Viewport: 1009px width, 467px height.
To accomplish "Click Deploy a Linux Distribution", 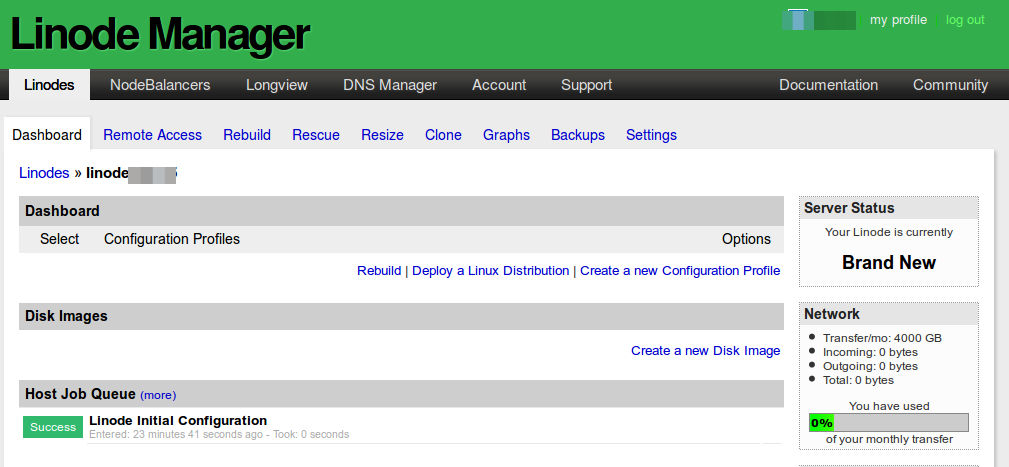I will click(490, 271).
